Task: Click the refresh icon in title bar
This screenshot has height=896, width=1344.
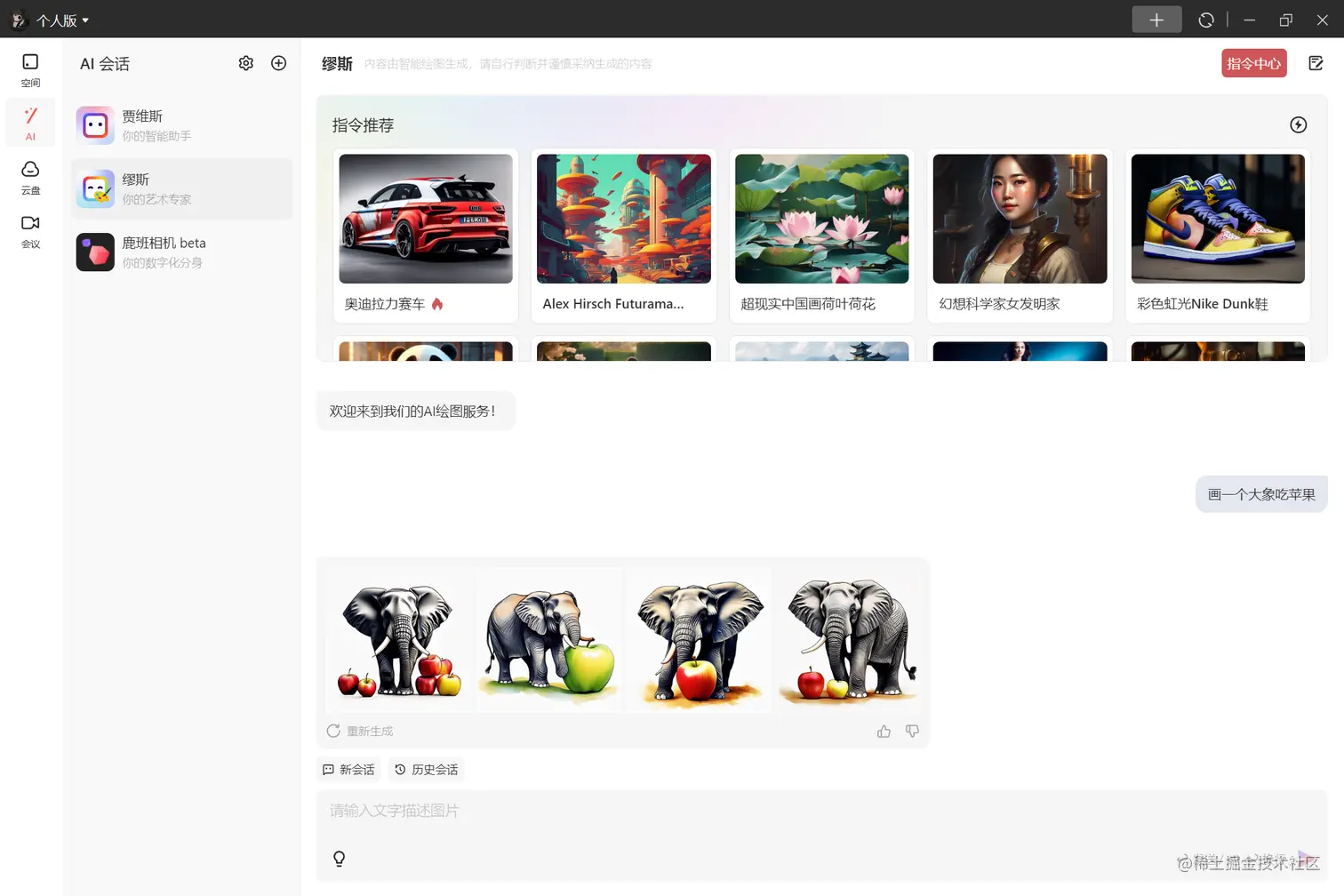Action: (x=1206, y=20)
